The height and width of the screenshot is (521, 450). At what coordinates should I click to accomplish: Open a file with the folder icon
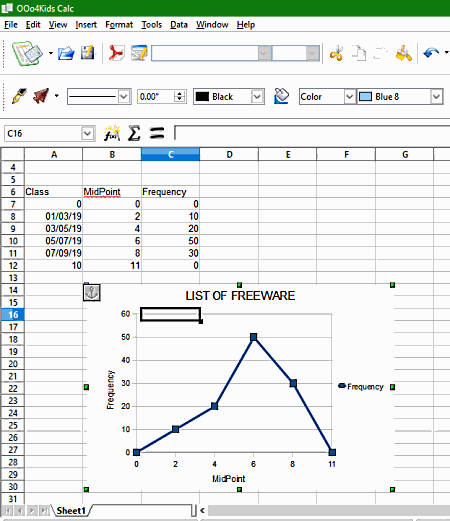[x=66, y=53]
